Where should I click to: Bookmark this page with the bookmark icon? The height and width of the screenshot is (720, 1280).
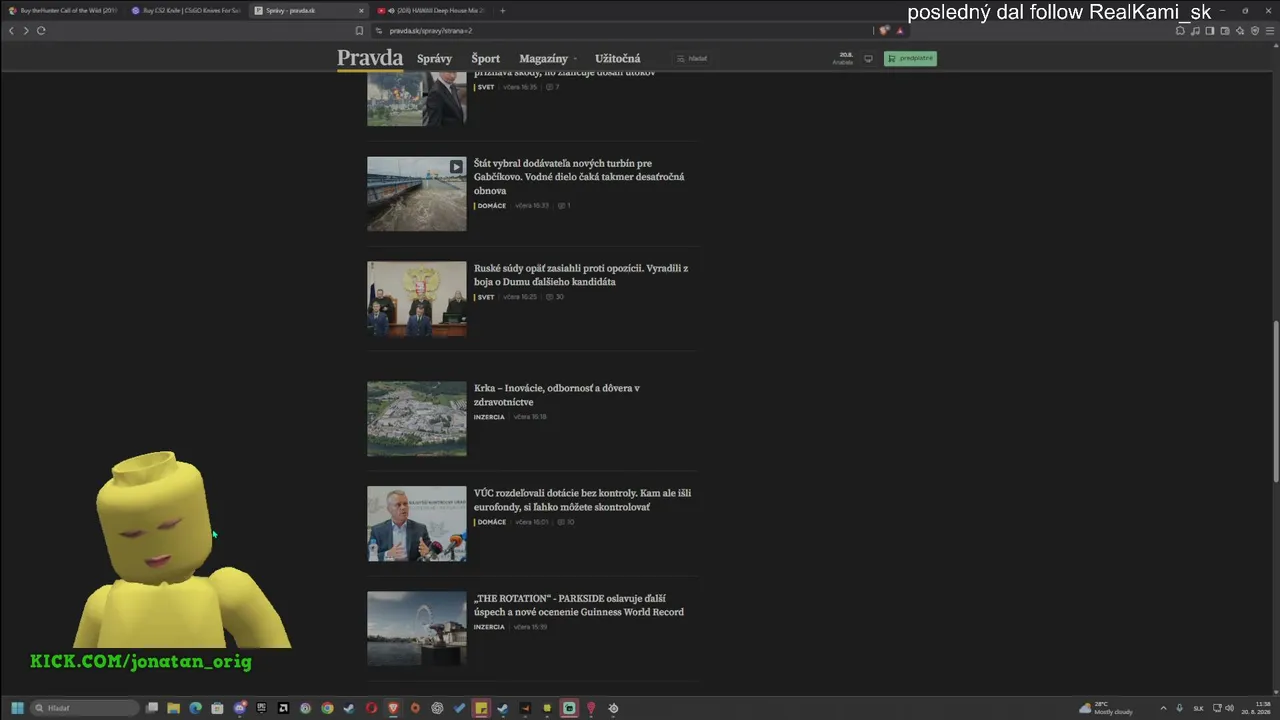click(x=359, y=31)
